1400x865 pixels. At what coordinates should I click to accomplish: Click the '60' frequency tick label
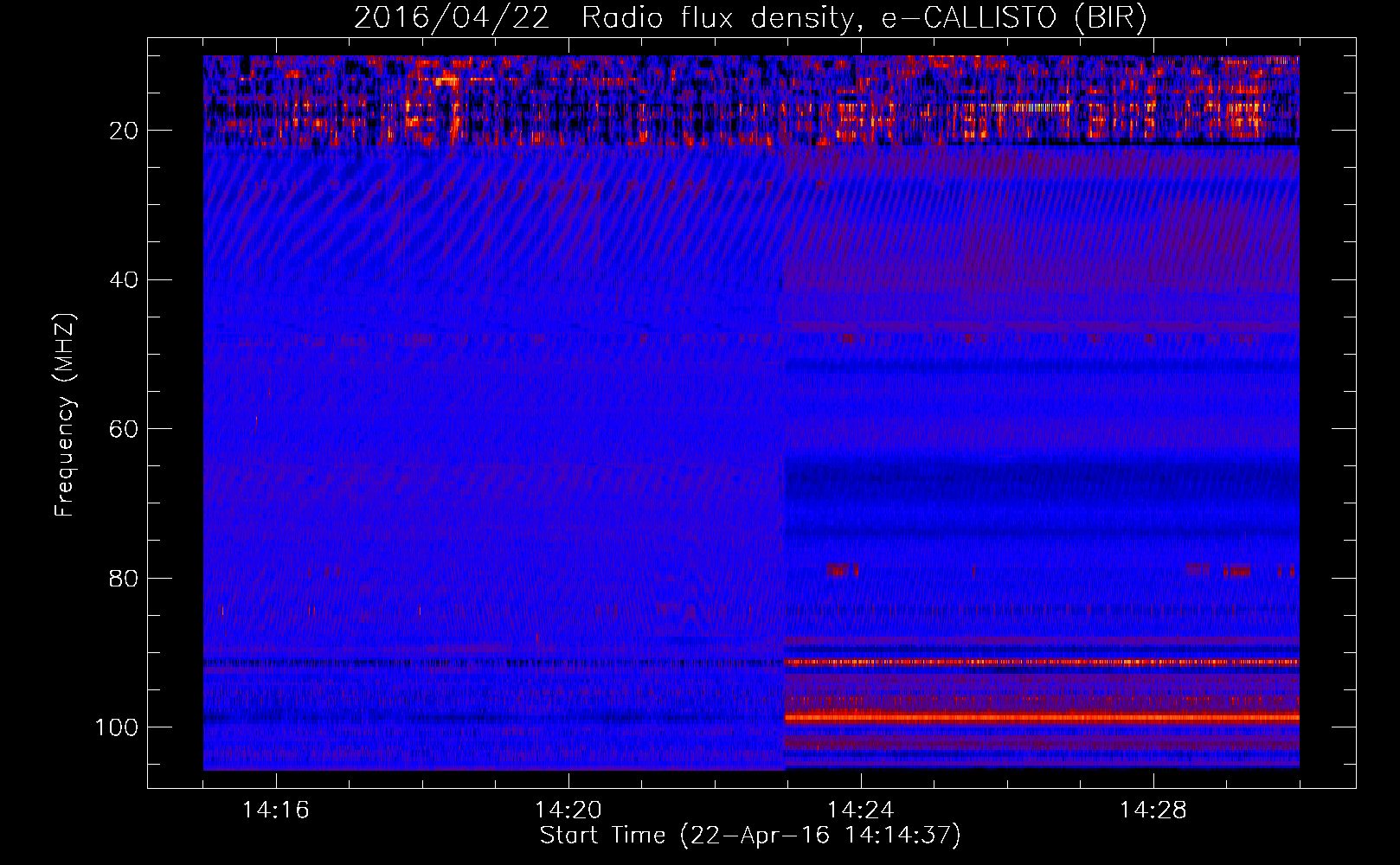(124, 429)
